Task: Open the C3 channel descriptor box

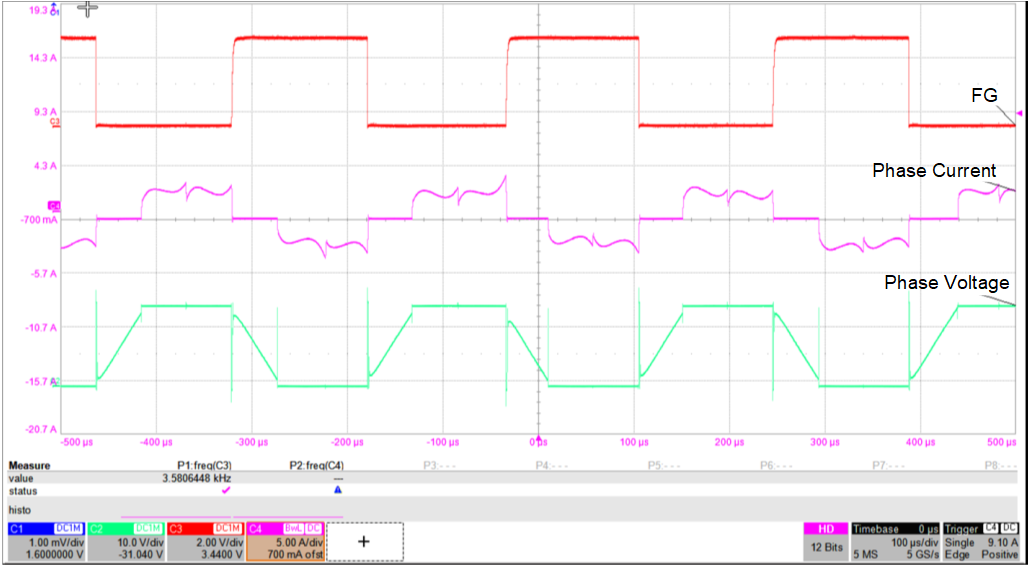Action: (x=205, y=541)
